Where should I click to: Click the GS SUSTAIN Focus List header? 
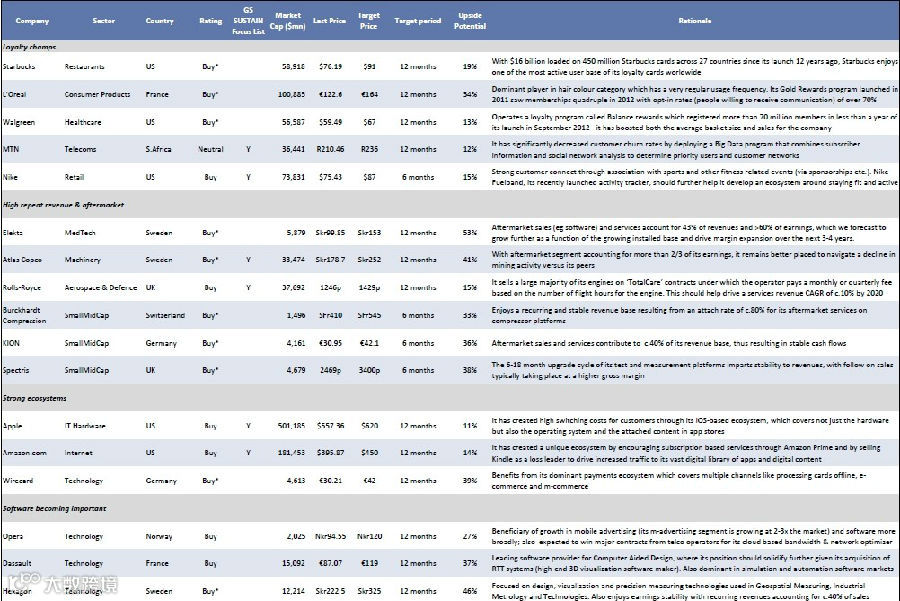tap(248, 21)
